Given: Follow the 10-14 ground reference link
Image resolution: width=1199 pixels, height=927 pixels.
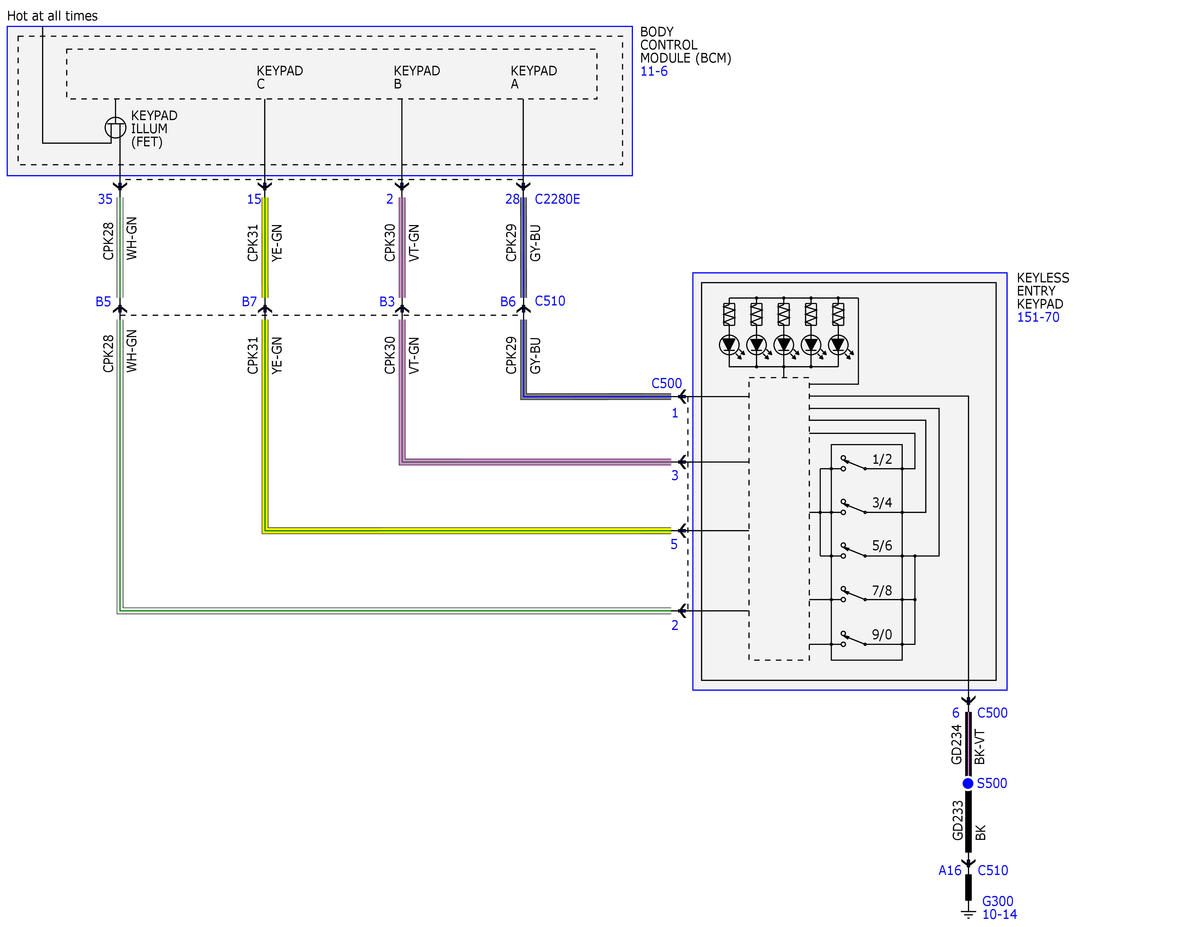Looking at the screenshot, I should pos(999,914).
